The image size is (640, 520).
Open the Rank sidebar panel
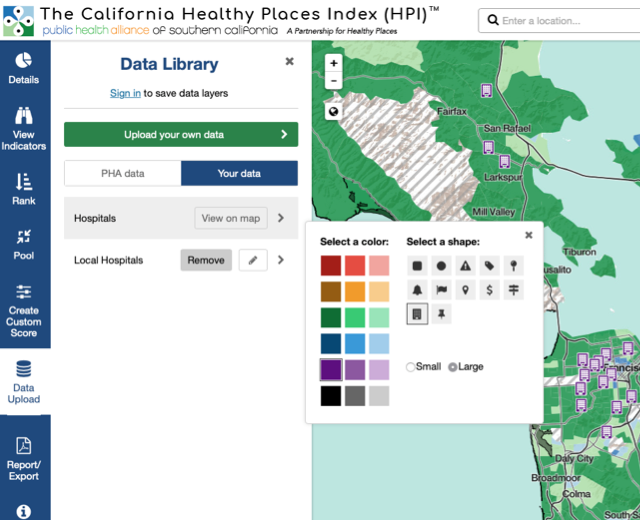tap(24, 190)
